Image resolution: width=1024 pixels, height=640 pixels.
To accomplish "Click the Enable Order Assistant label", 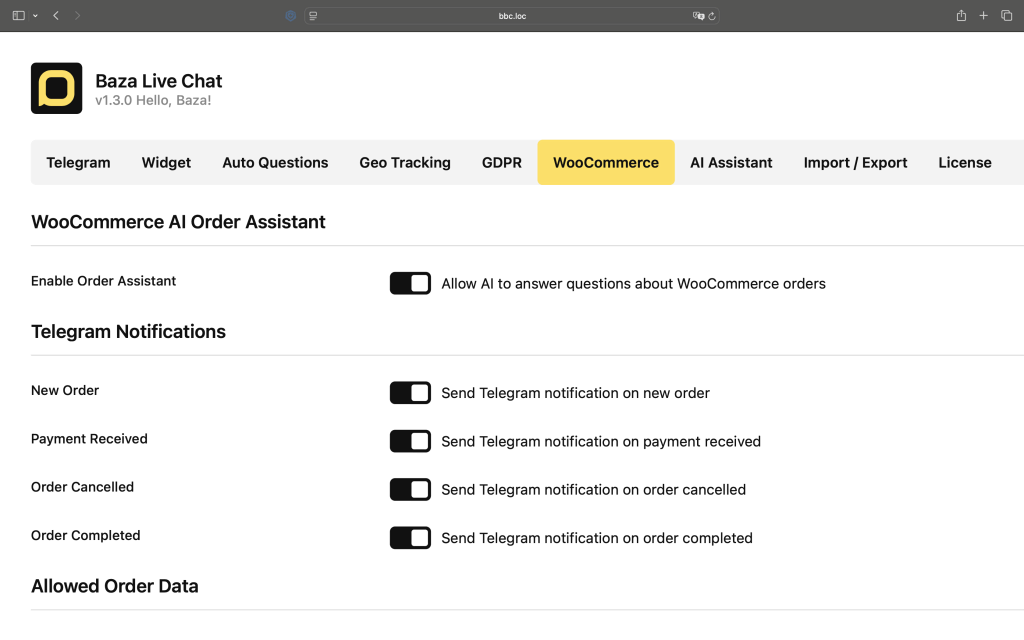I will point(103,281).
